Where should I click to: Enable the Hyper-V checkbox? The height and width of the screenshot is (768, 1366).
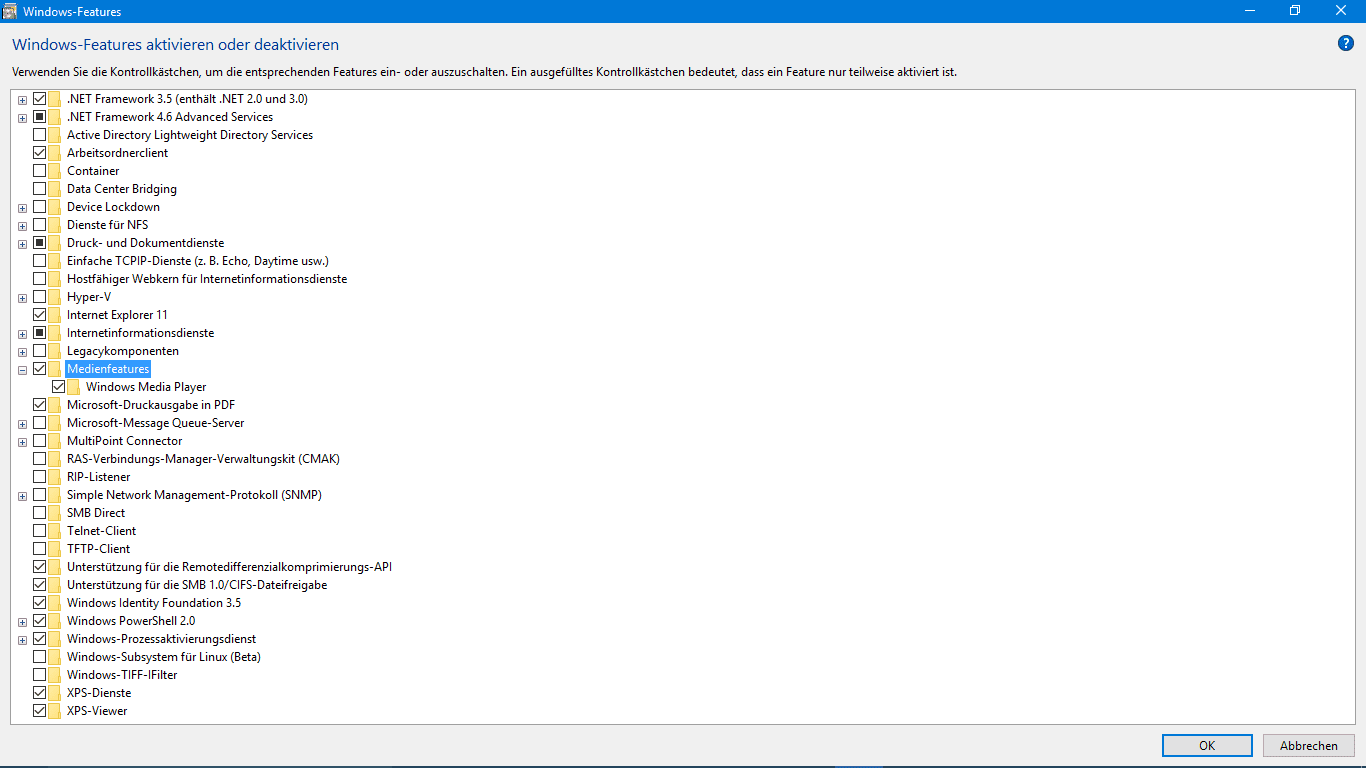point(40,297)
